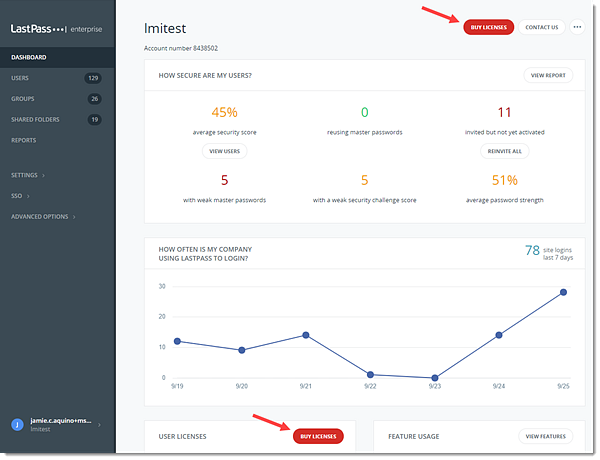Click the 78 site logins value
600x460 pixels.
pos(532,251)
